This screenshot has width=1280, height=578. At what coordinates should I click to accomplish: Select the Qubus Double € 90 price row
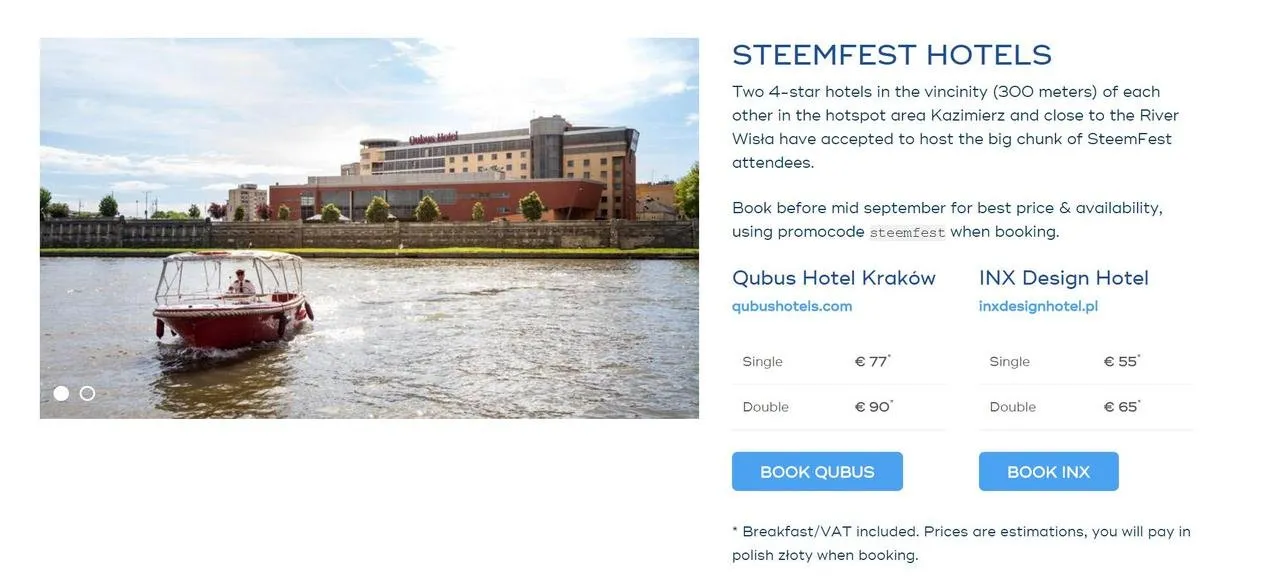tap(838, 407)
